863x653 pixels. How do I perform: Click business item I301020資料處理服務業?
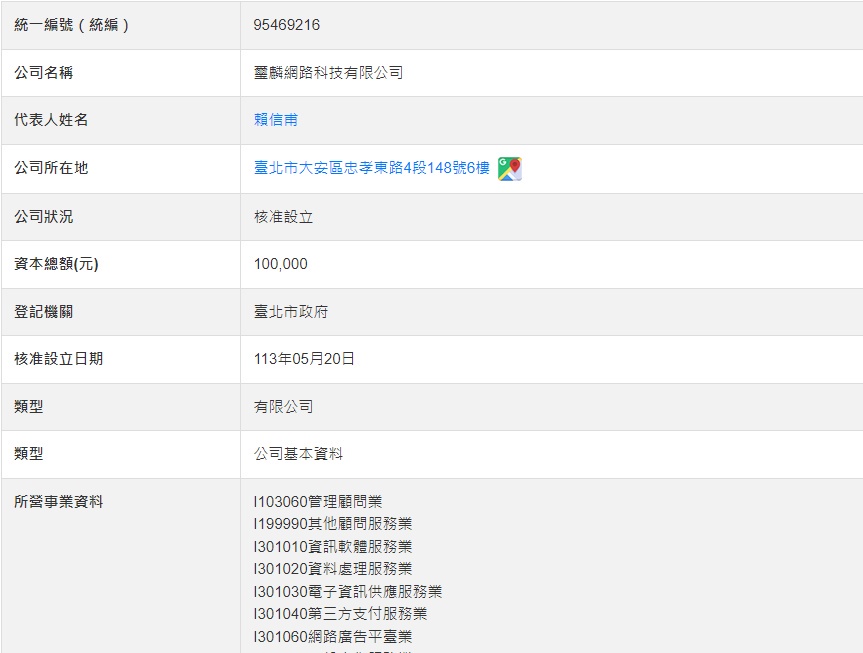point(333,569)
